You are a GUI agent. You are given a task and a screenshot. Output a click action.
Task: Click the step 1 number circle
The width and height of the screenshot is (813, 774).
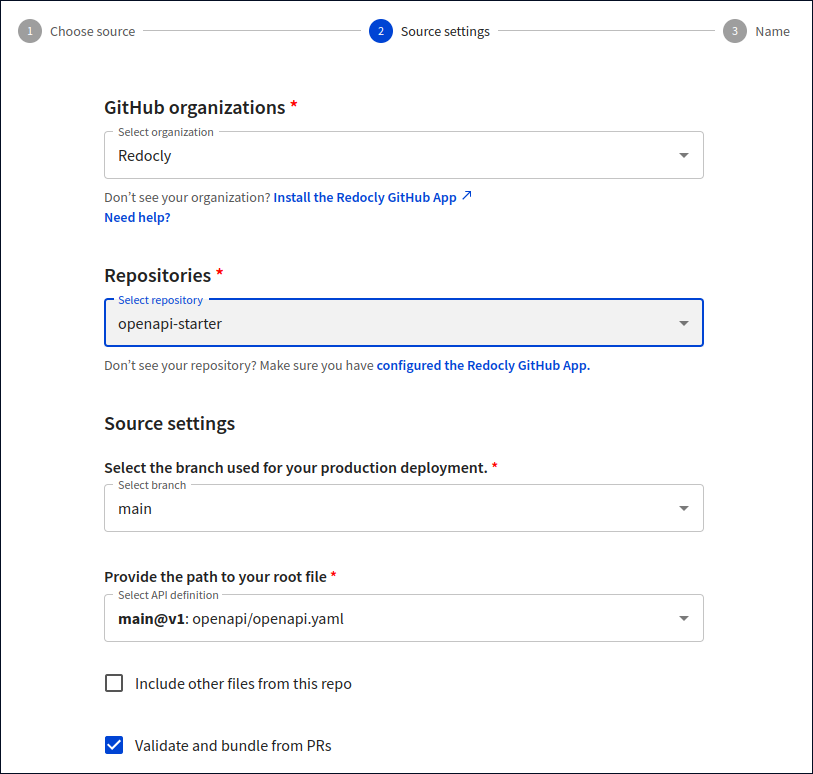pos(30,31)
